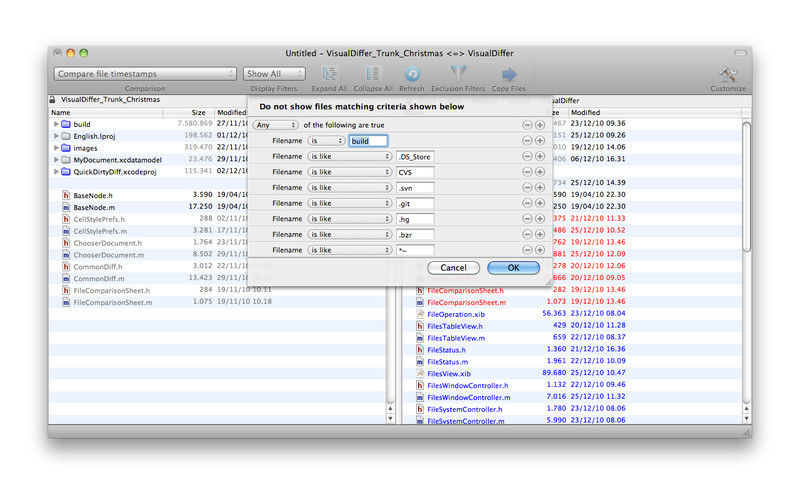Viewport: 800px width, 500px height.
Task: Expand the MyDocument.xcdatamodel item
Action: [56, 160]
